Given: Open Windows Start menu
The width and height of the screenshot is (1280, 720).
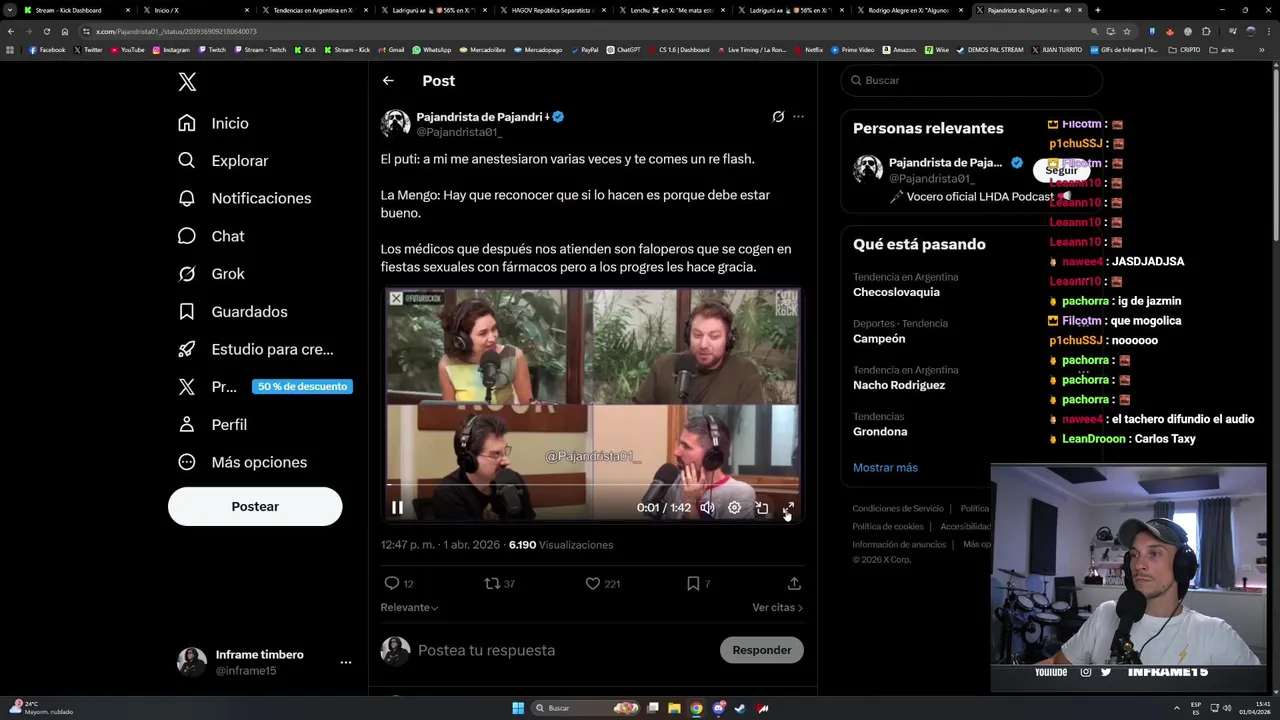Looking at the screenshot, I should coord(518,708).
